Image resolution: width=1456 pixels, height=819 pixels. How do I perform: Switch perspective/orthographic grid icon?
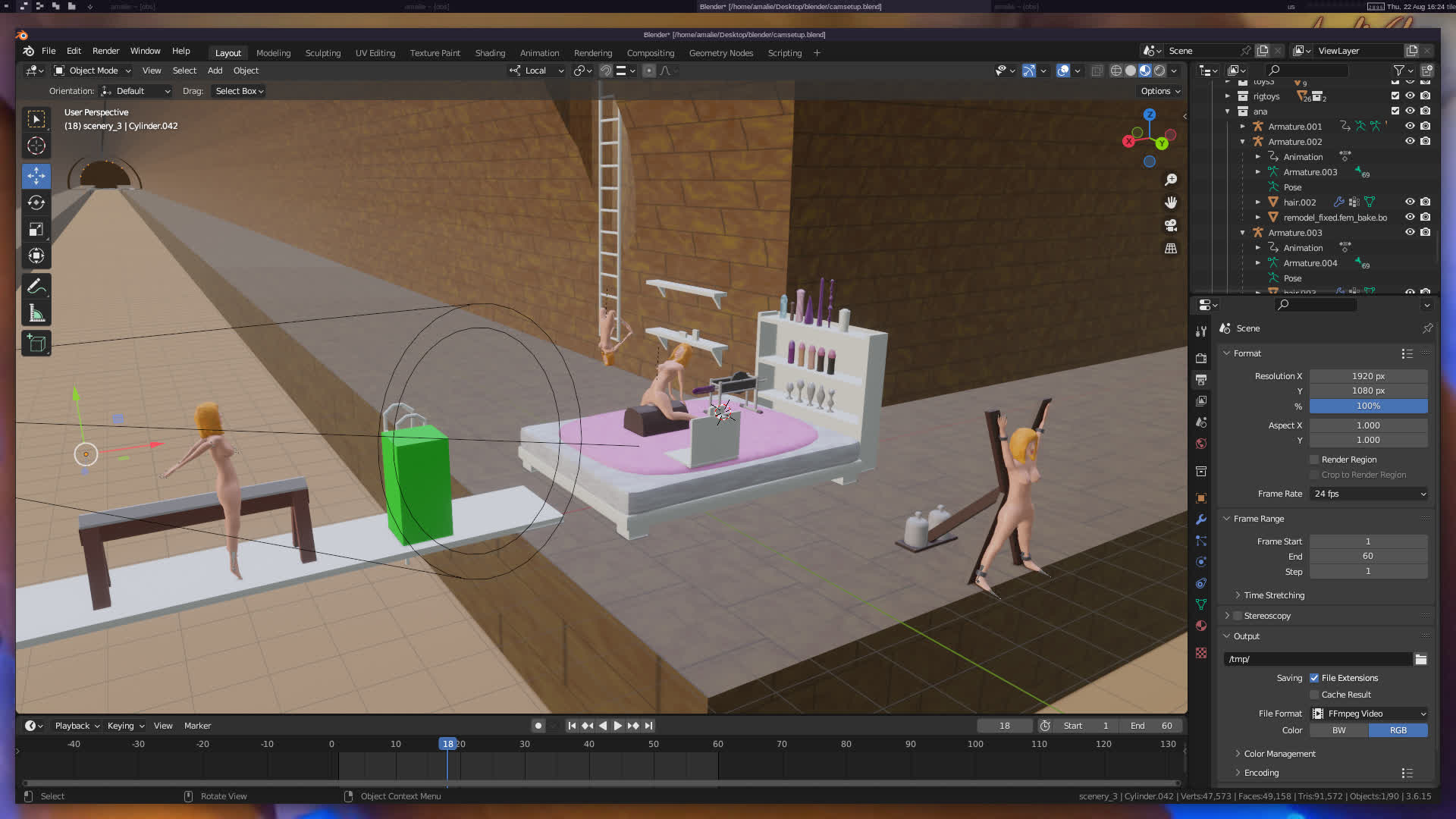click(1171, 249)
